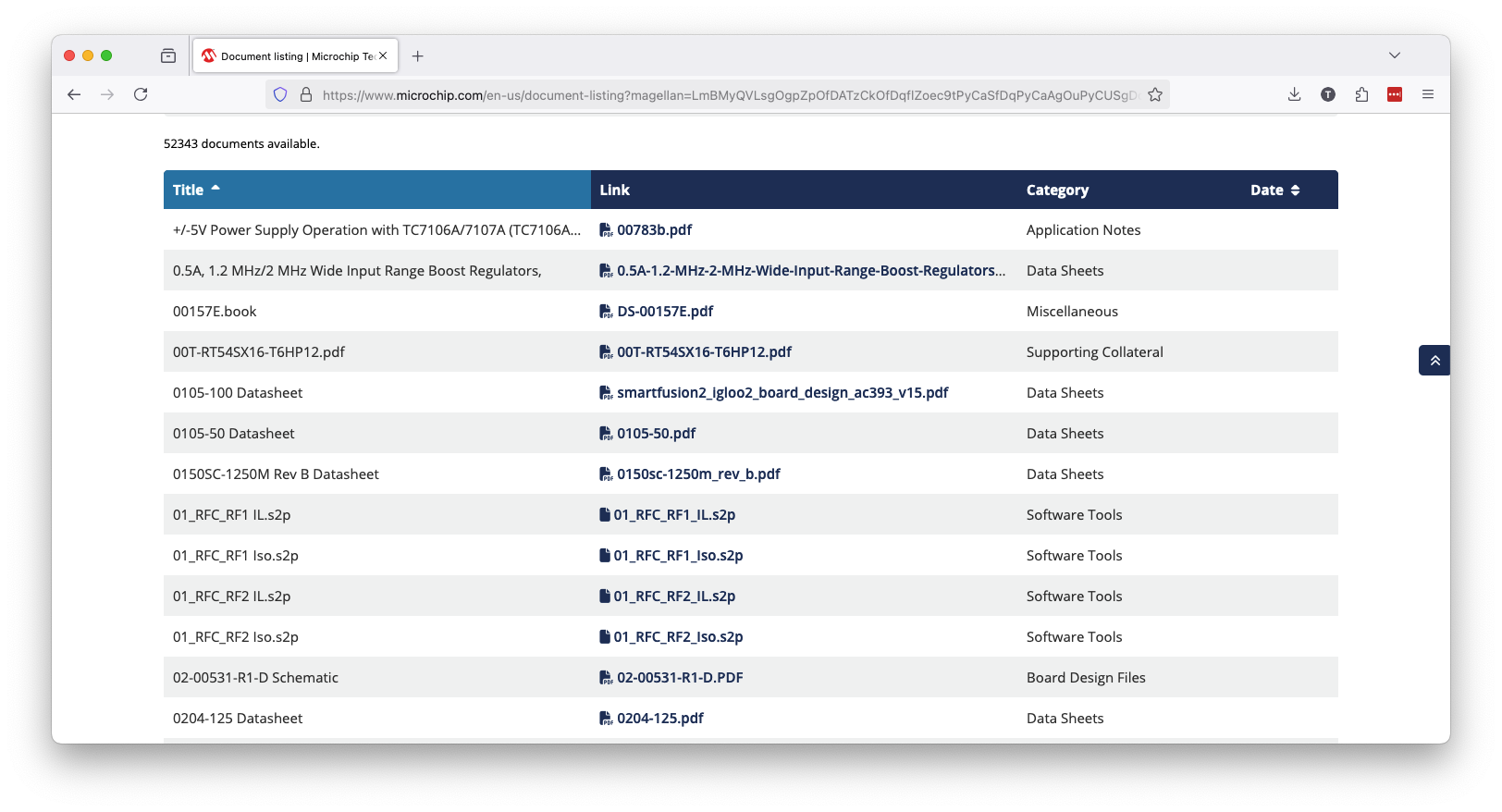Viewport: 1502px width, 812px height.
Task: Go forward to the next page
Action: [107, 94]
